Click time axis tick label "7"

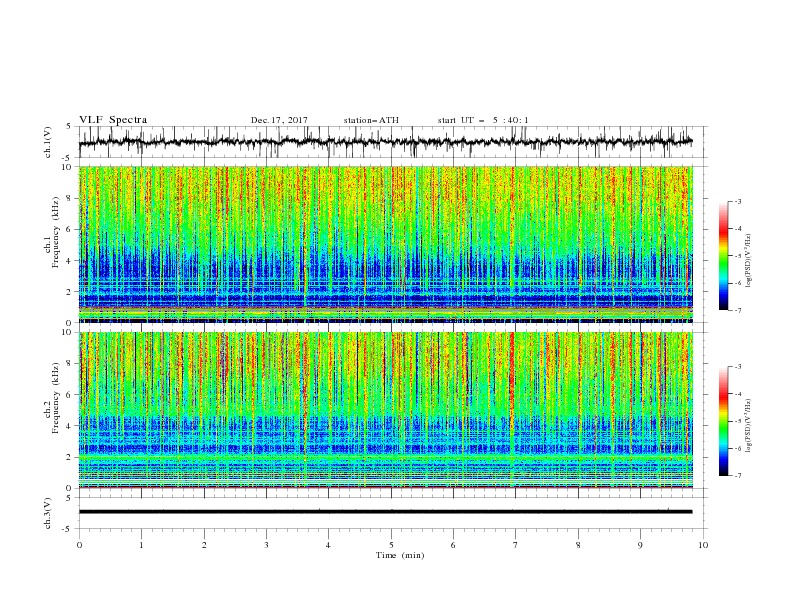pos(515,545)
